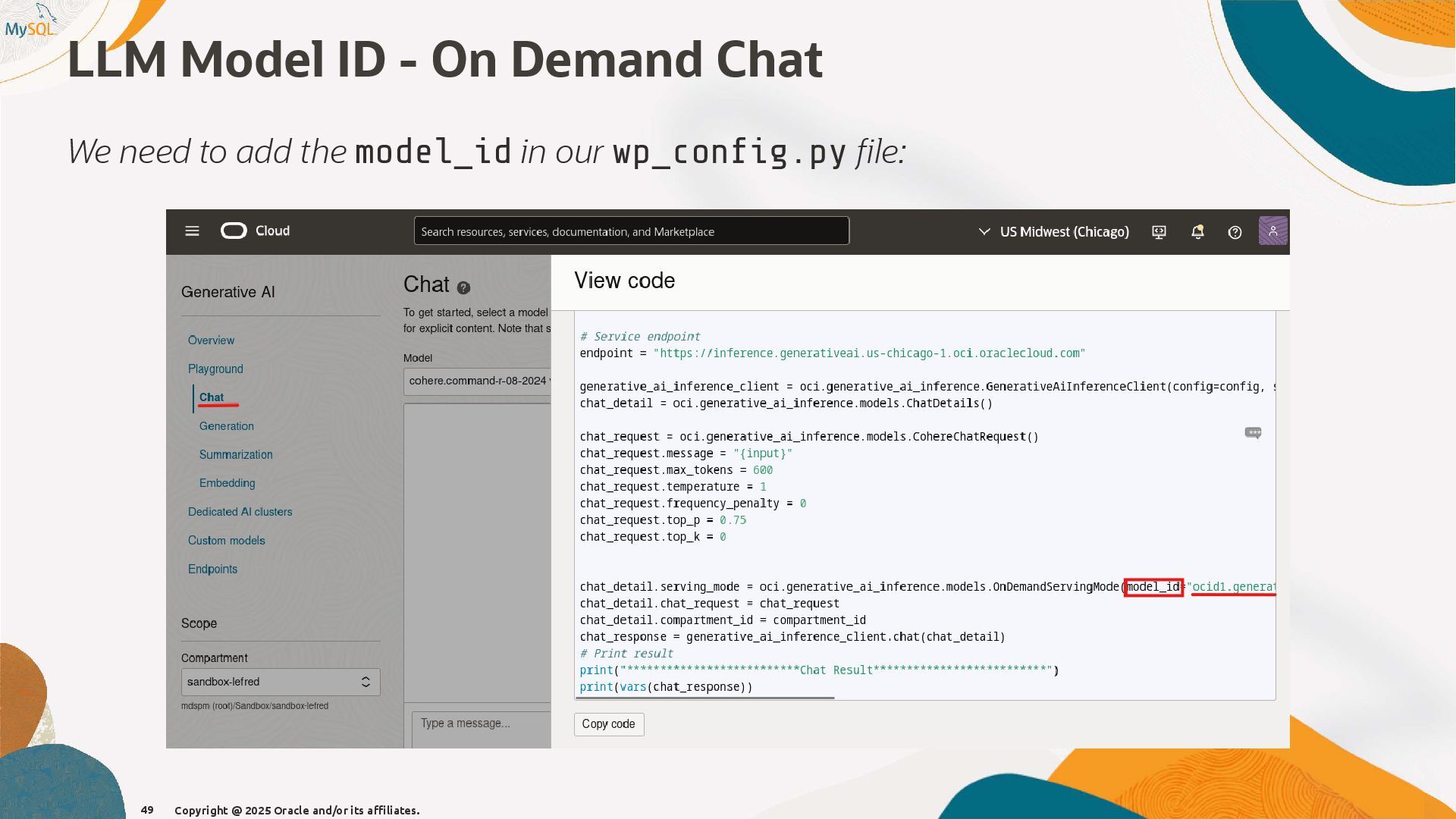Open the hamburger navigation menu
This screenshot has width=1456, height=819.
coord(192,231)
